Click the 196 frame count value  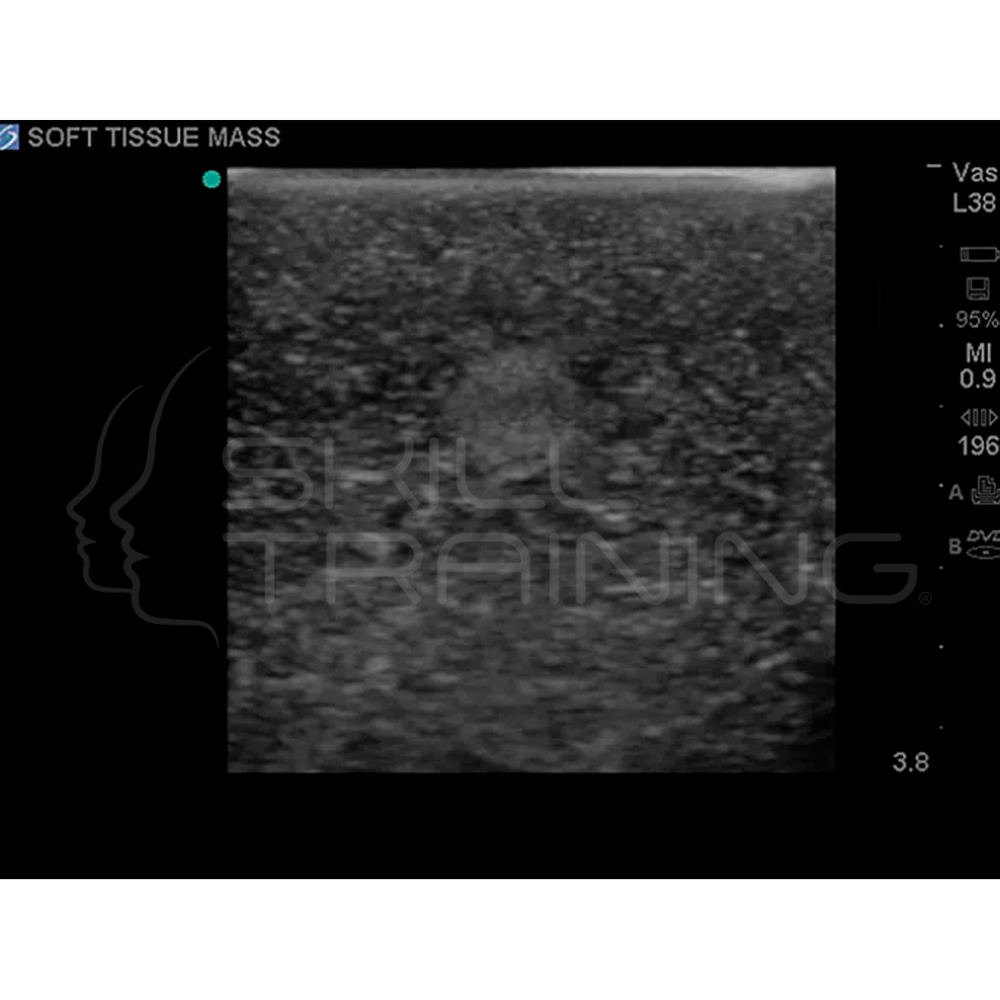978,446
